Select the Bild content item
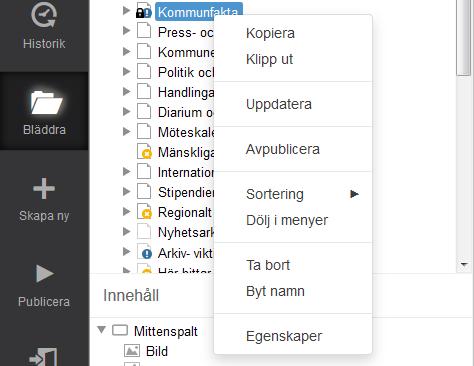 [x=157, y=351]
